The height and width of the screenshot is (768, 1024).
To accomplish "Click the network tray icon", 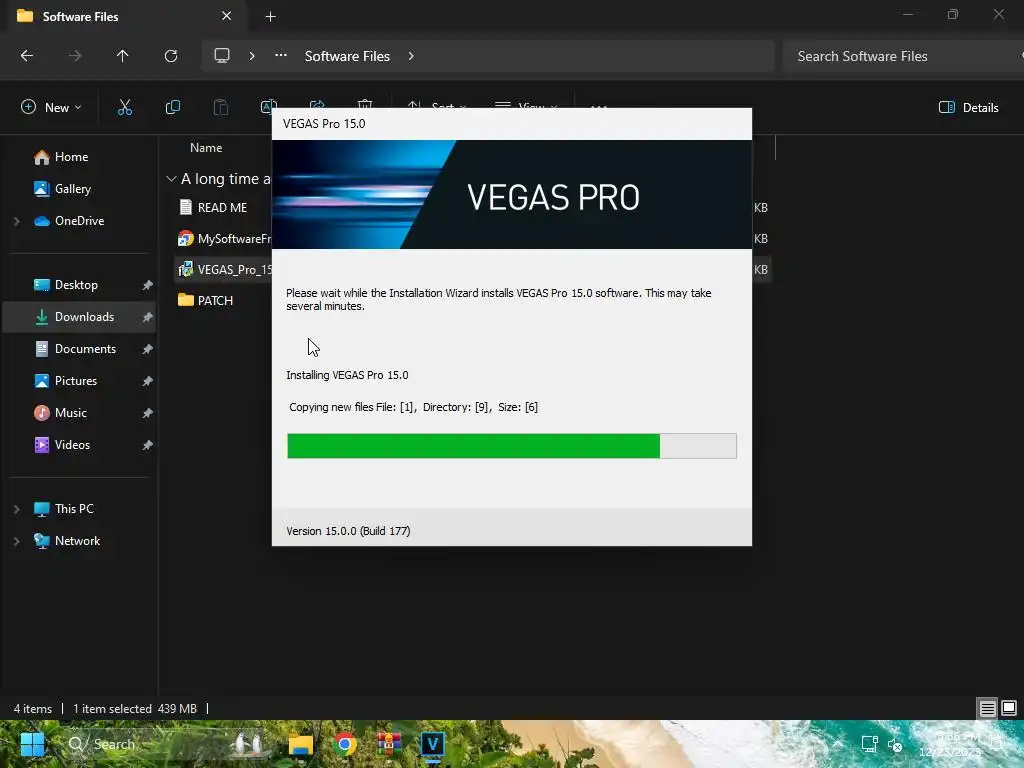I will tap(870, 744).
